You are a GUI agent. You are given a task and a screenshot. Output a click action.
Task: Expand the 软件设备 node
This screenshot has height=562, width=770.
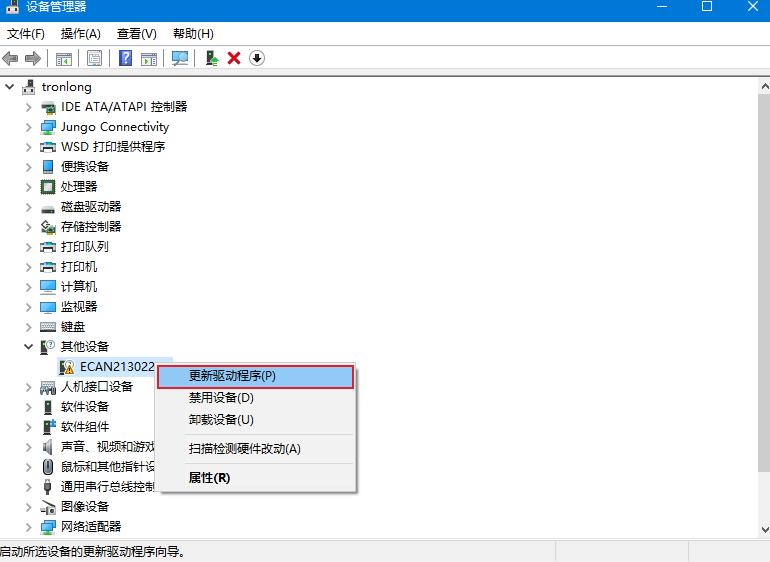tap(28, 407)
